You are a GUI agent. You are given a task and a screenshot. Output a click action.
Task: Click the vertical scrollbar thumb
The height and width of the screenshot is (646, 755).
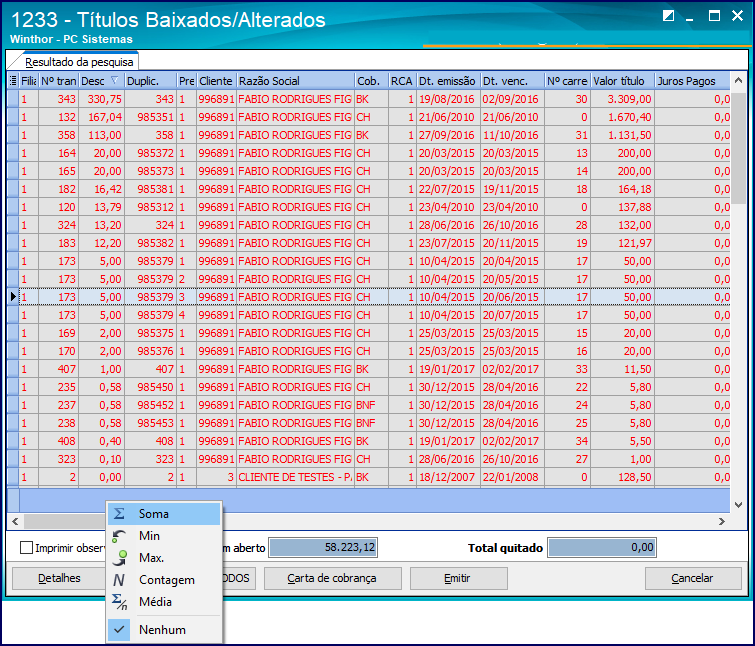[x=738, y=148]
